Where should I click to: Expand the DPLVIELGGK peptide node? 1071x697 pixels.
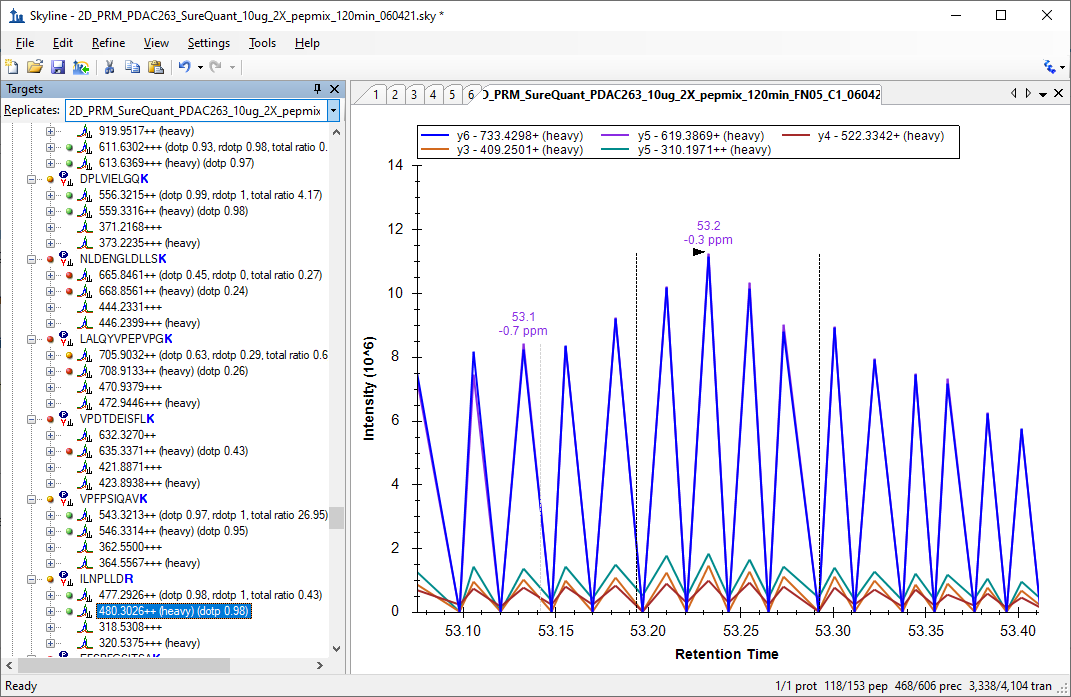(x=33, y=179)
